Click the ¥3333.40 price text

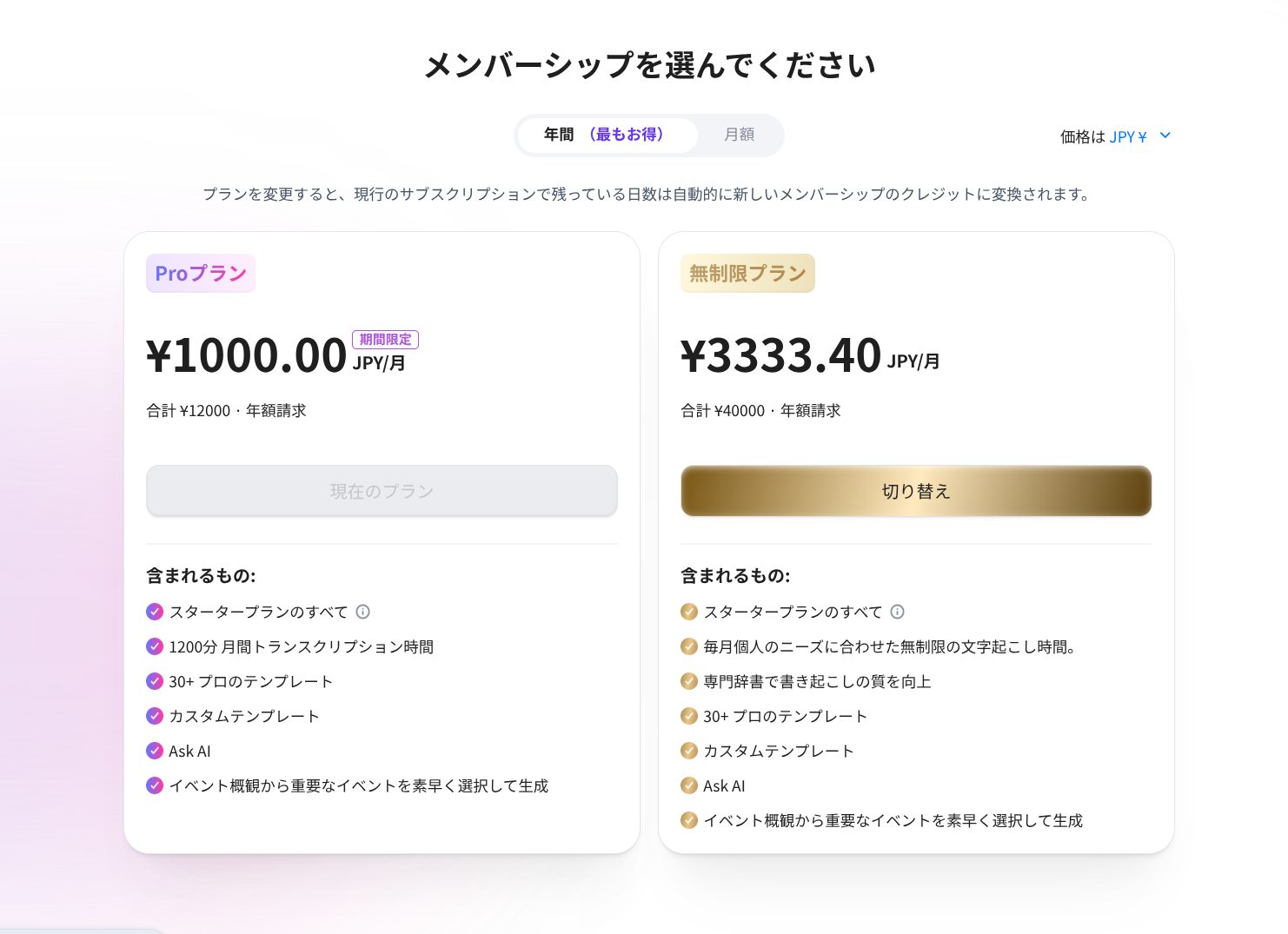(x=780, y=355)
